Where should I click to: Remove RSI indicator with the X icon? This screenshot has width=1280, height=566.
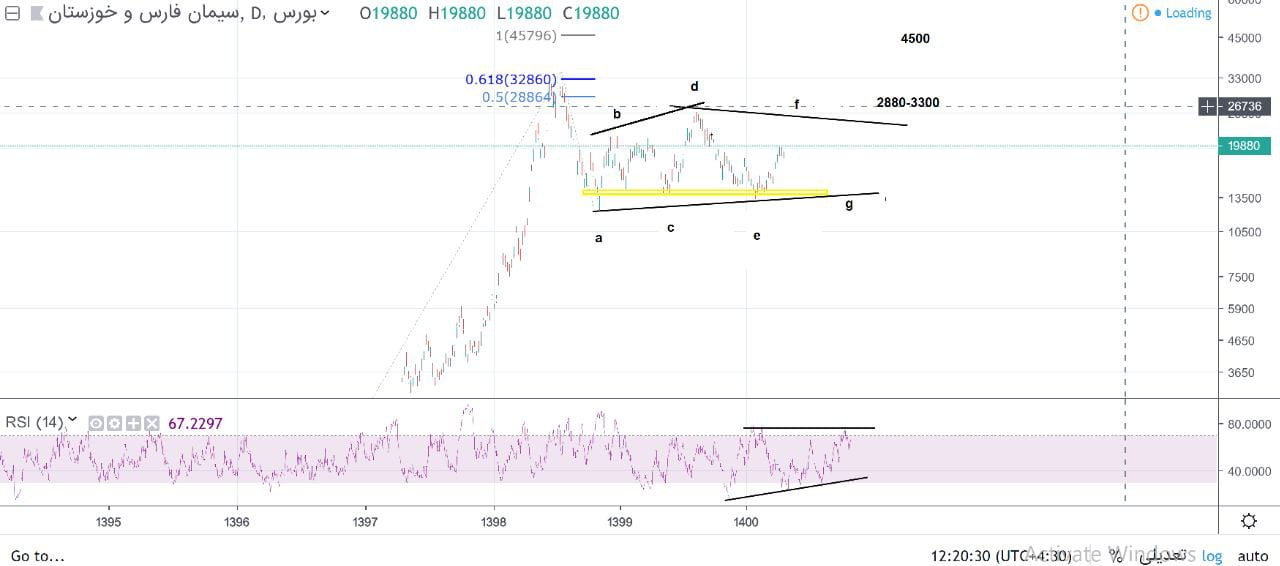pos(152,424)
